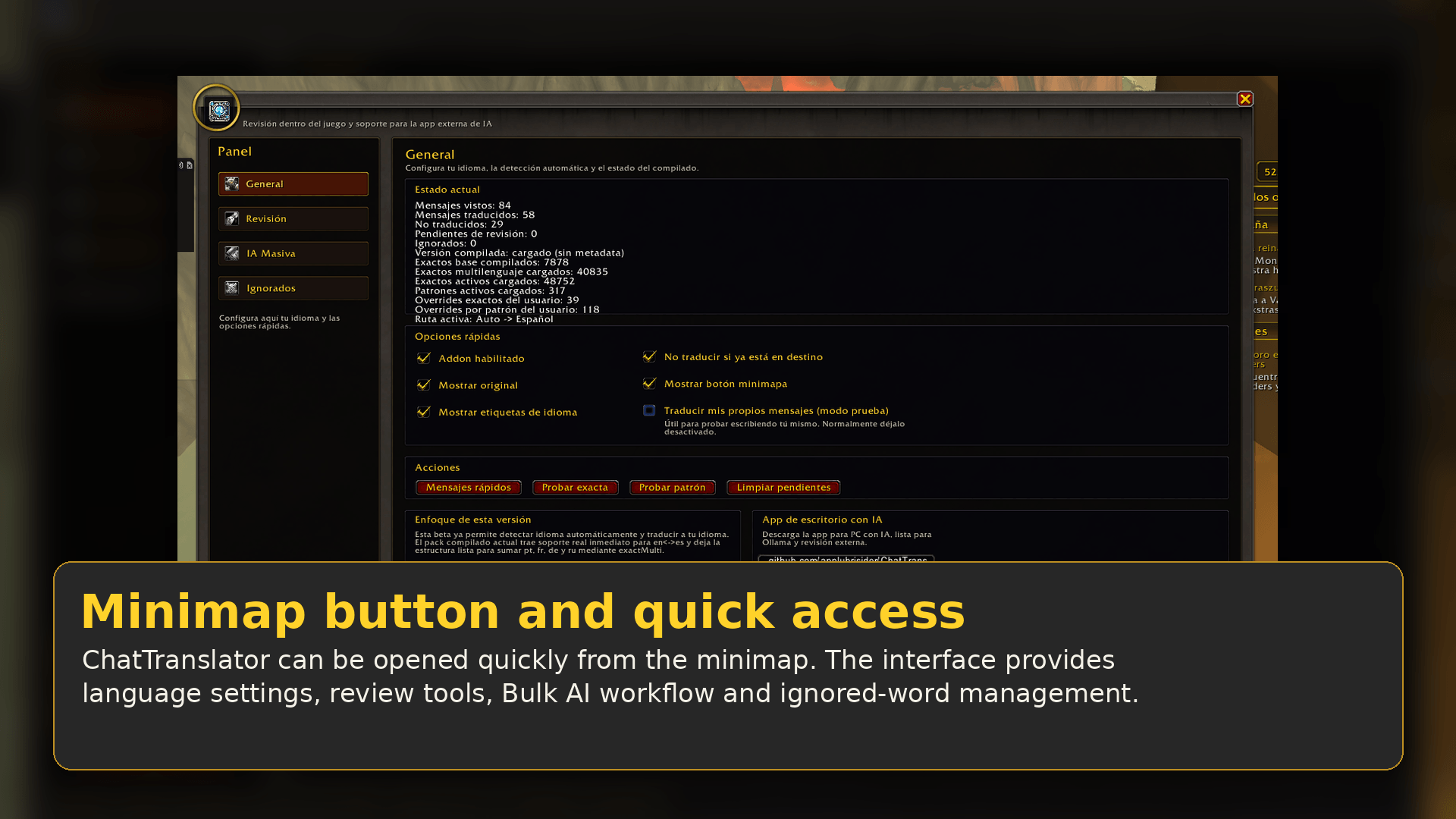Open the Revisión panel tab

click(293, 218)
